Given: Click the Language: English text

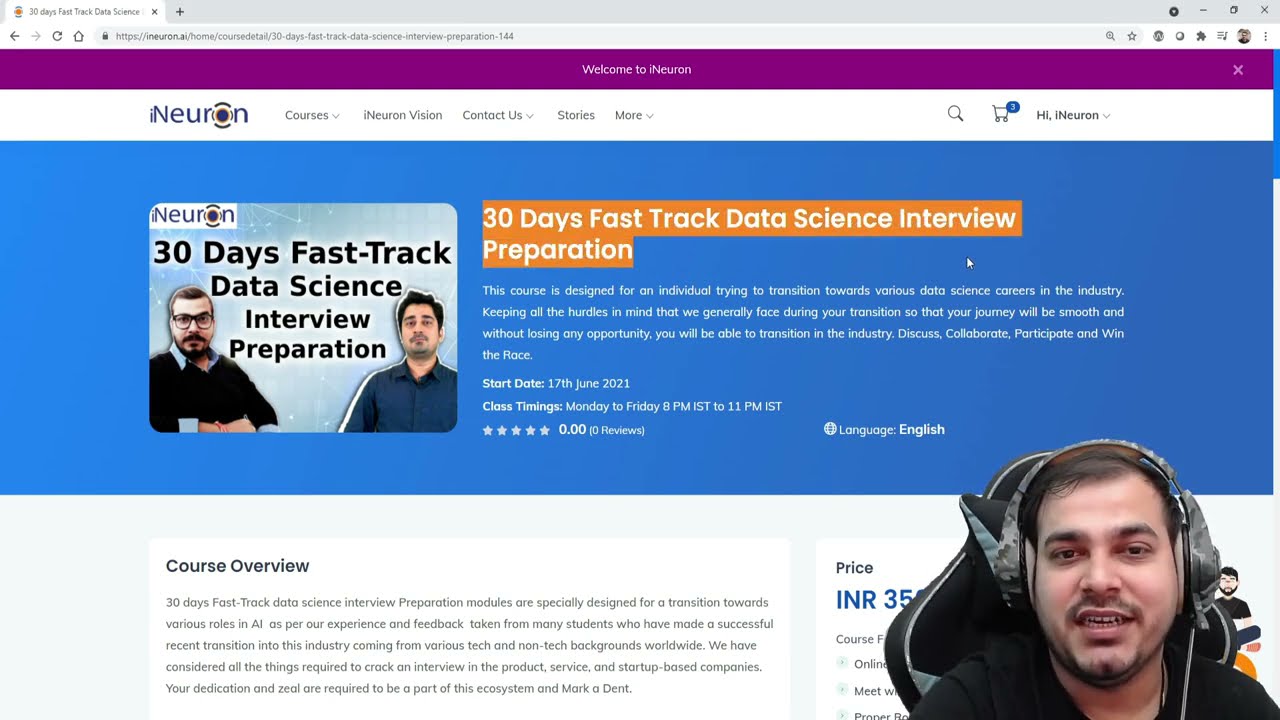Looking at the screenshot, I should [891, 430].
